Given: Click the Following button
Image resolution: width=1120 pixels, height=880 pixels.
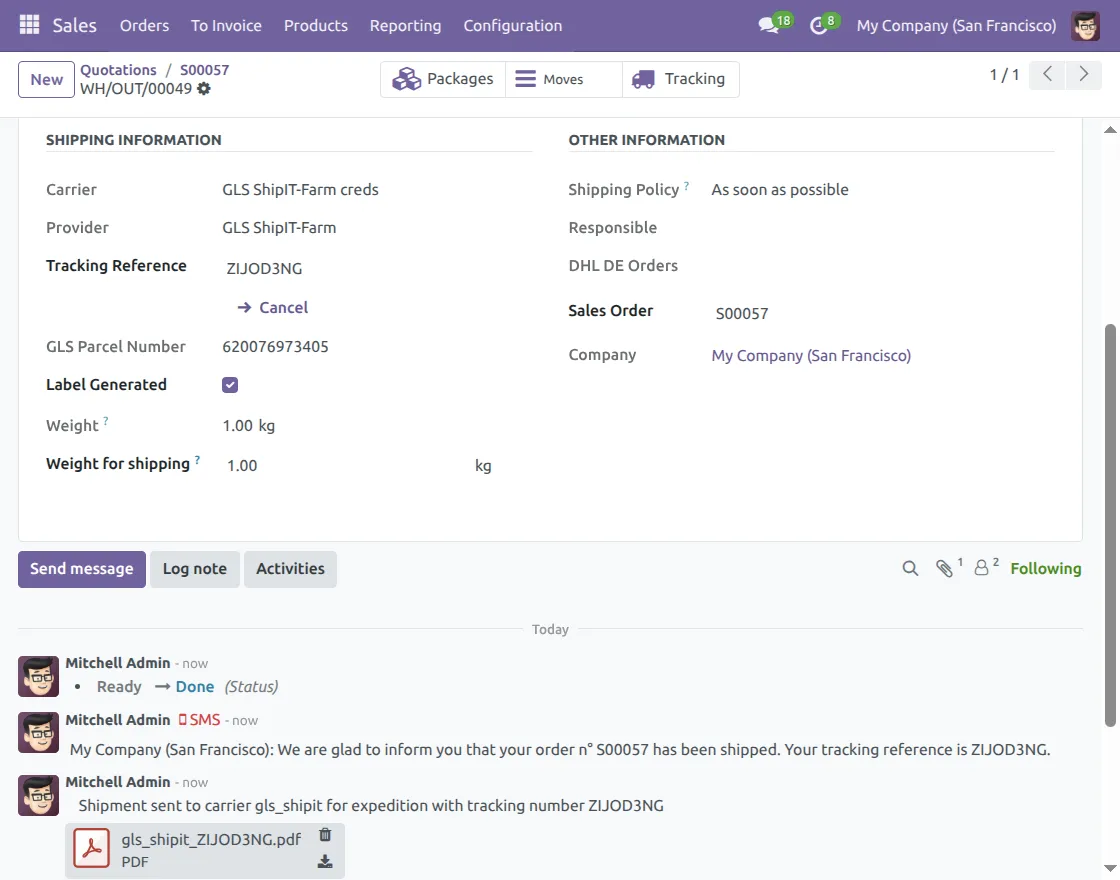Looking at the screenshot, I should pos(1046,569).
